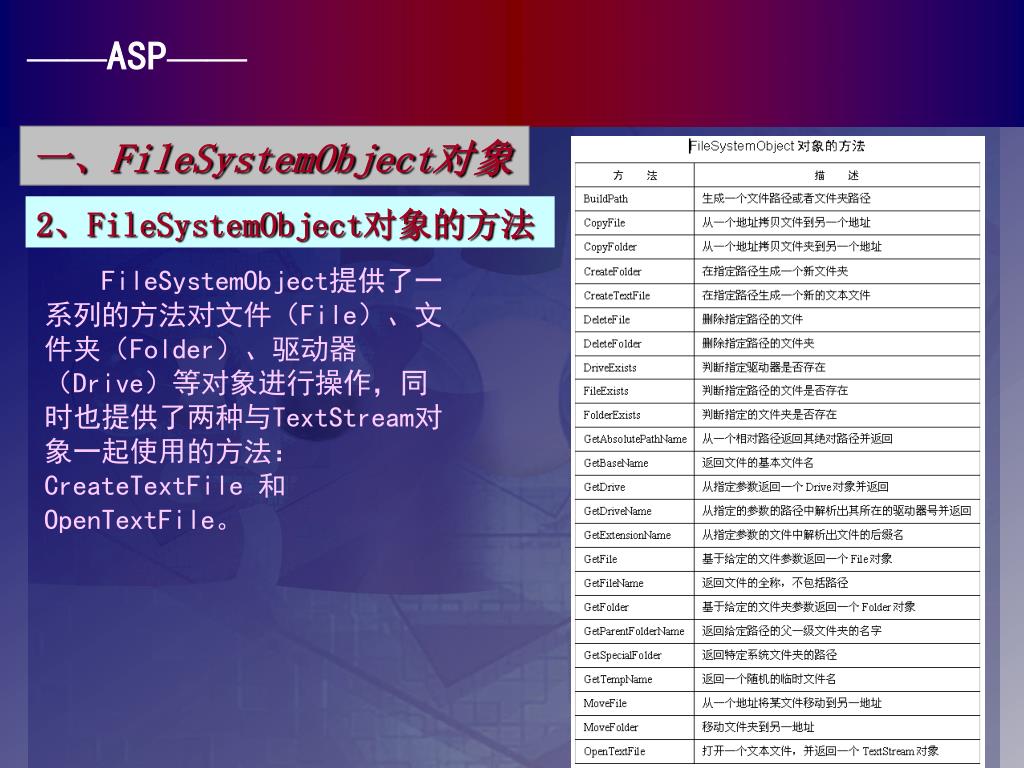This screenshot has width=1024, height=768.
Task: Click description '在指定路径生成一个新文件夹'
Action: (x=775, y=271)
